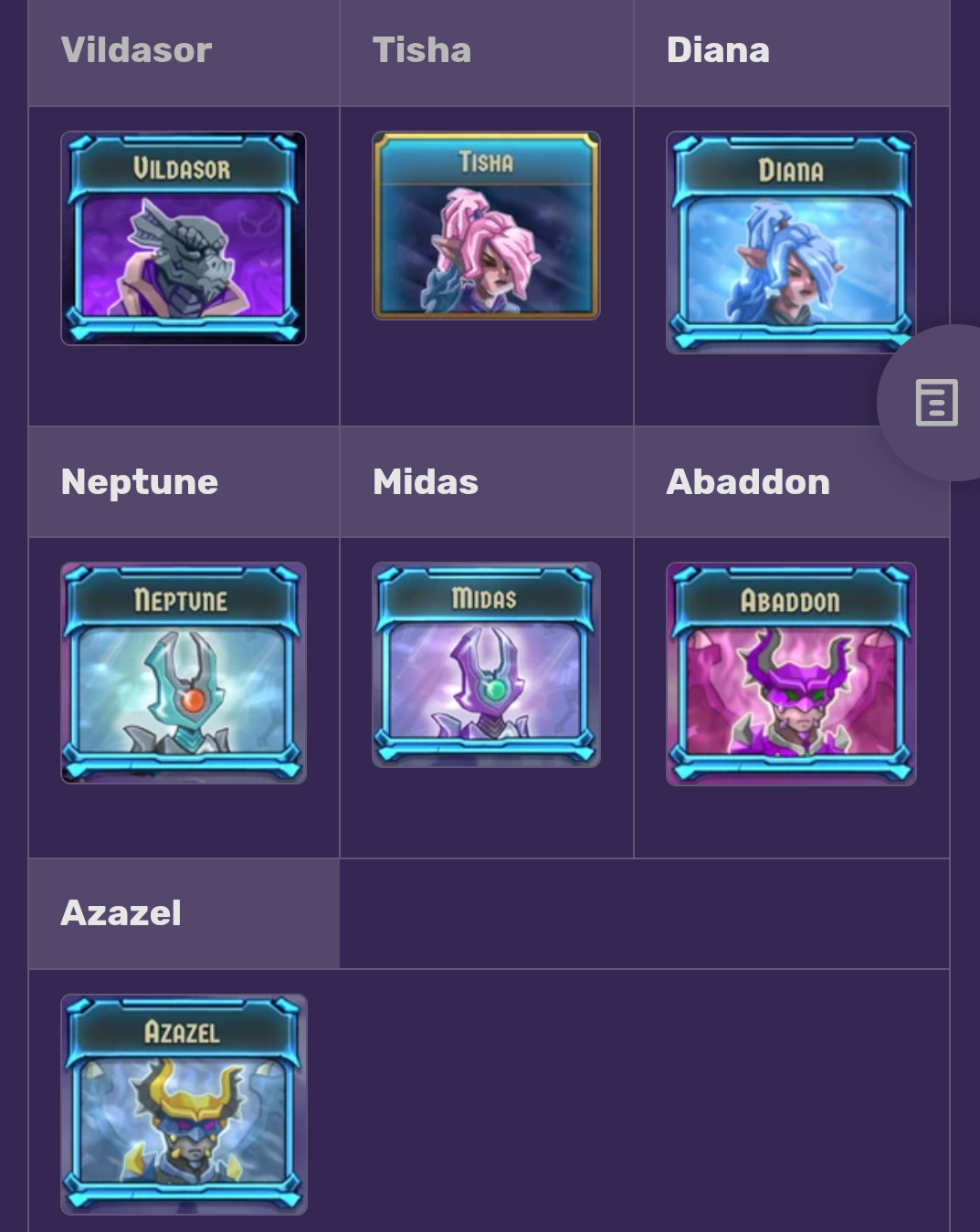Select the Midas column header text

click(x=426, y=482)
